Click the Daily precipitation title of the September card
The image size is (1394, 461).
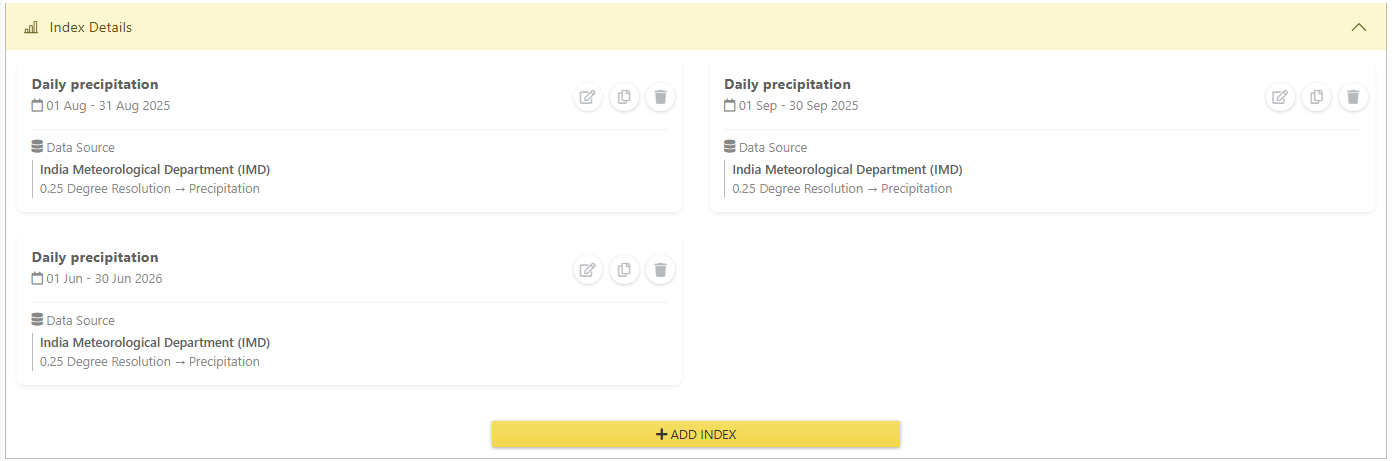787,84
